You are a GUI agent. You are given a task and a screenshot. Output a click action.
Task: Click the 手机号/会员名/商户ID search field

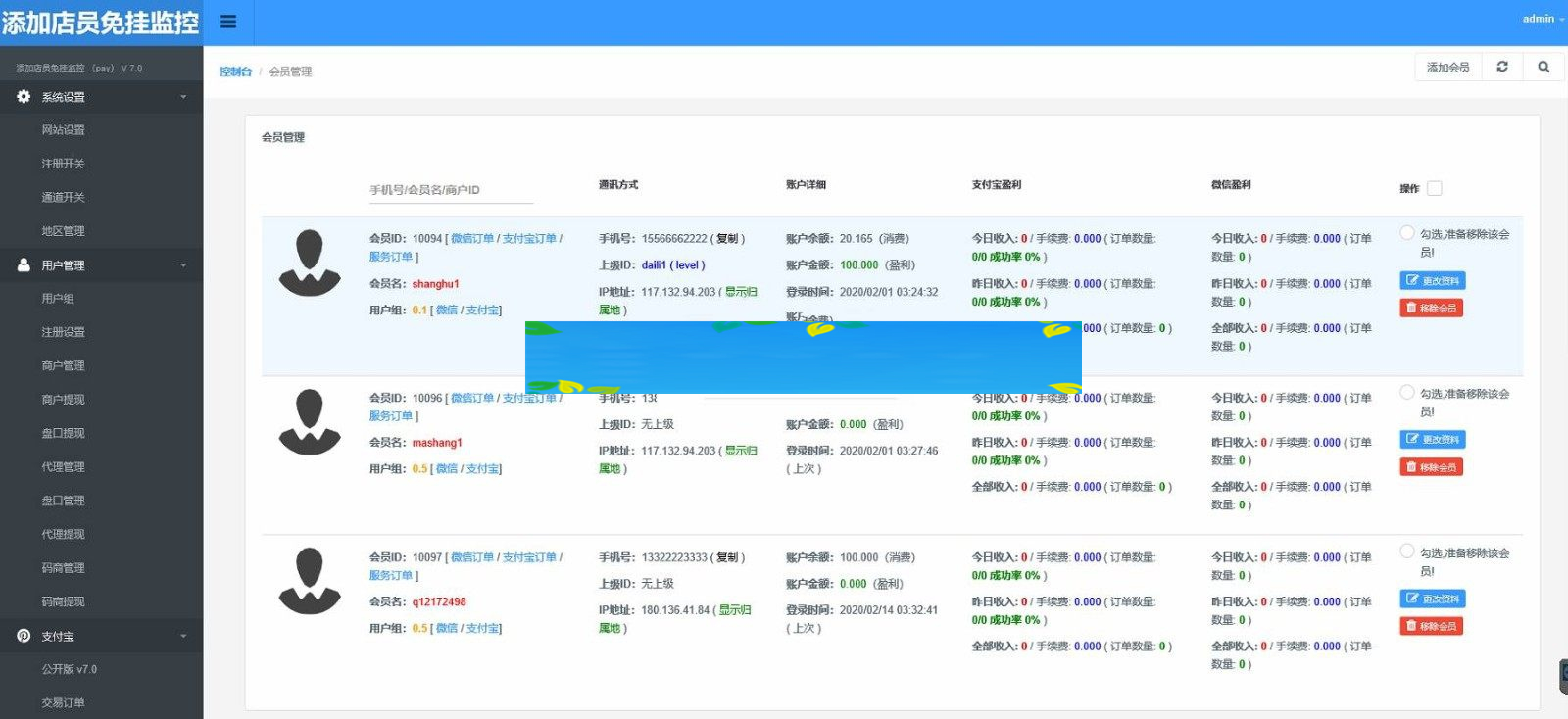pyautogui.click(x=451, y=190)
